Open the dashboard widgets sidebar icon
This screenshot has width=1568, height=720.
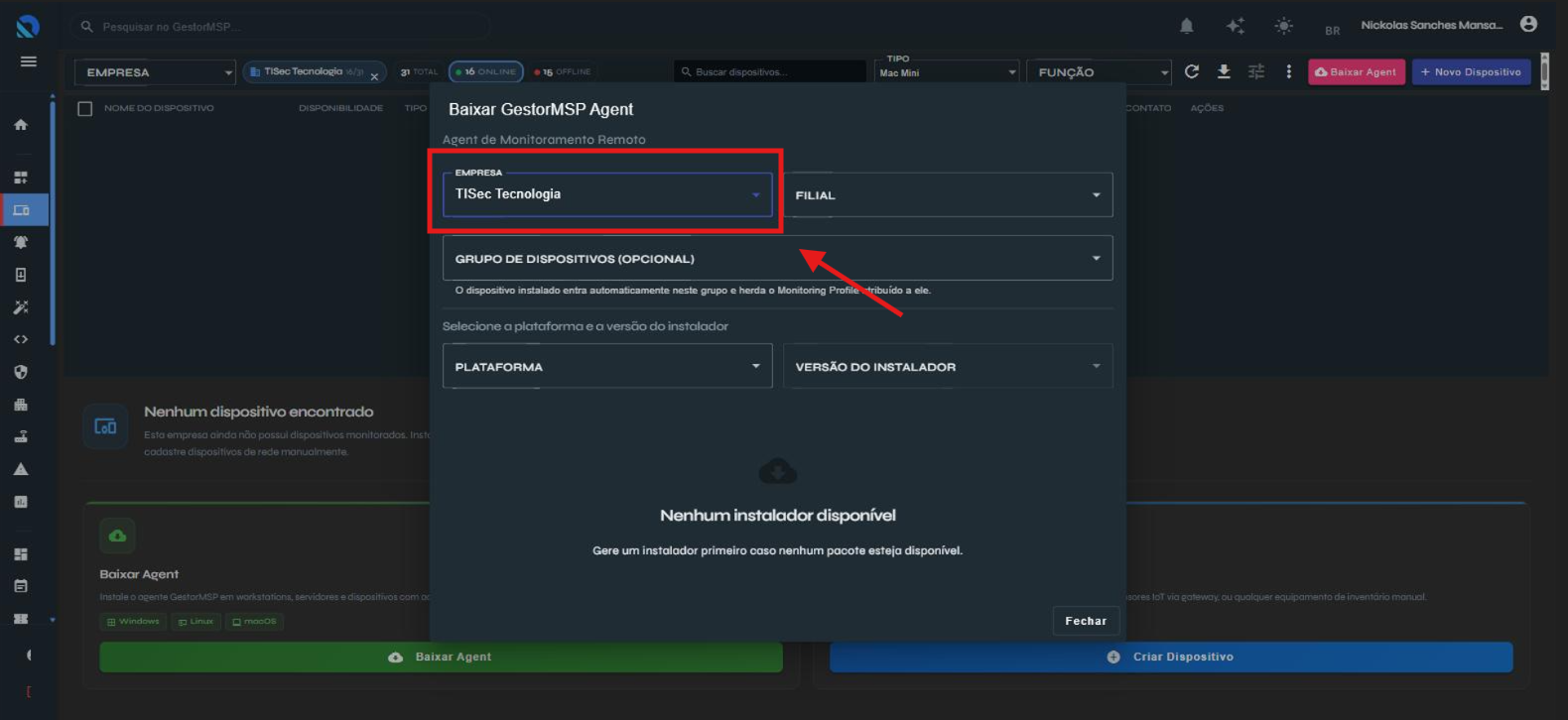[21, 178]
